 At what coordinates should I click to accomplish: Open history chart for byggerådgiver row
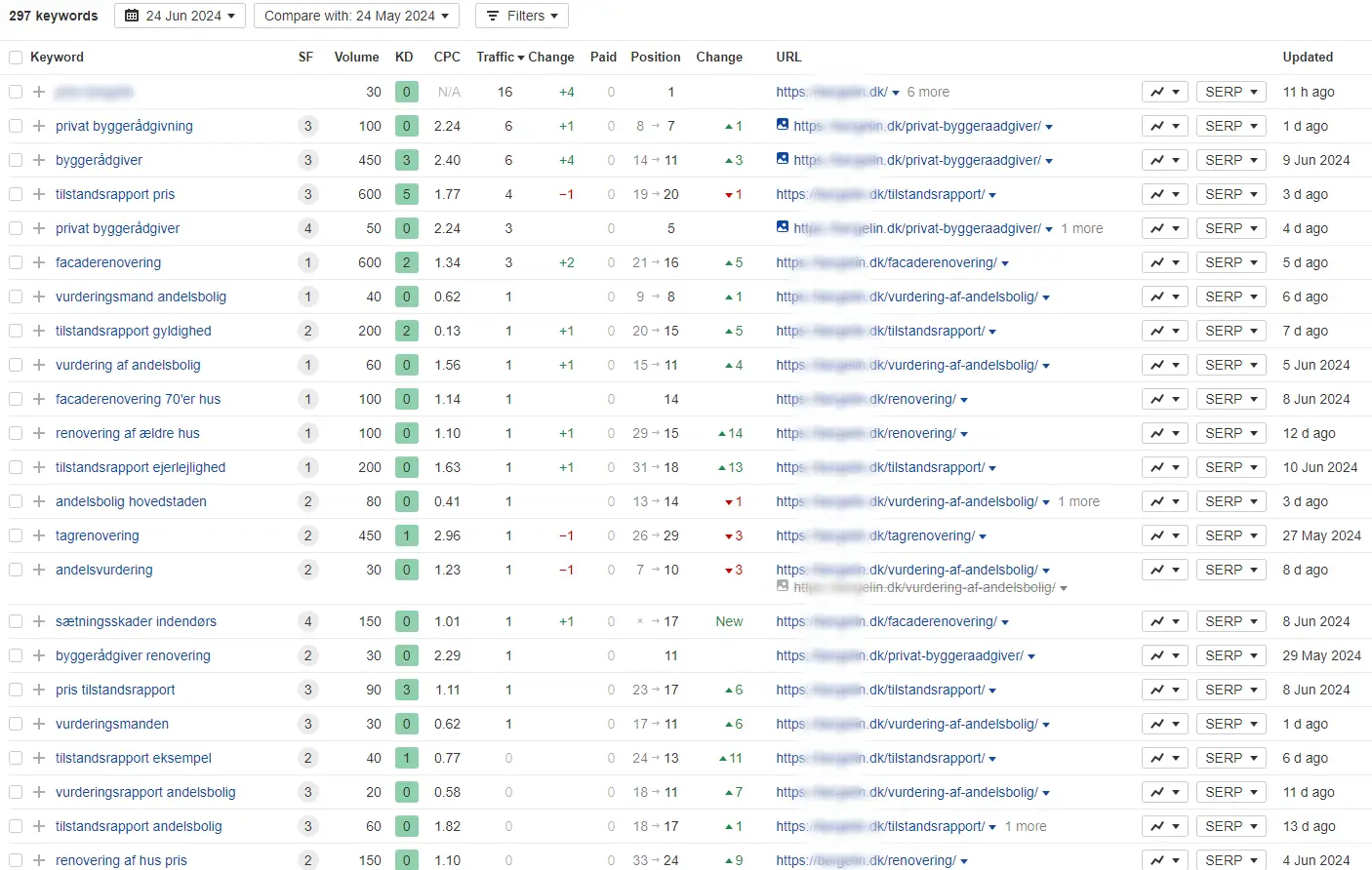pyautogui.click(x=1165, y=160)
